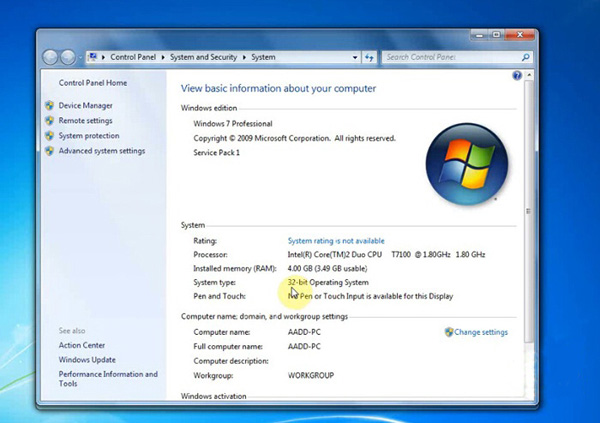Click '4.00 GB (3.49 GB usable)' value
This screenshot has height=423, width=600.
point(327,269)
